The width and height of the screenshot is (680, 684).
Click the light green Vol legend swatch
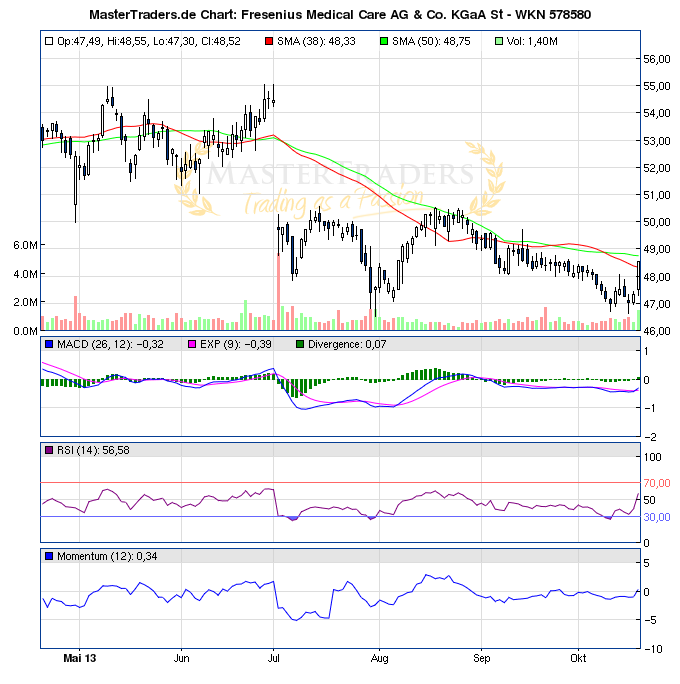coord(499,41)
